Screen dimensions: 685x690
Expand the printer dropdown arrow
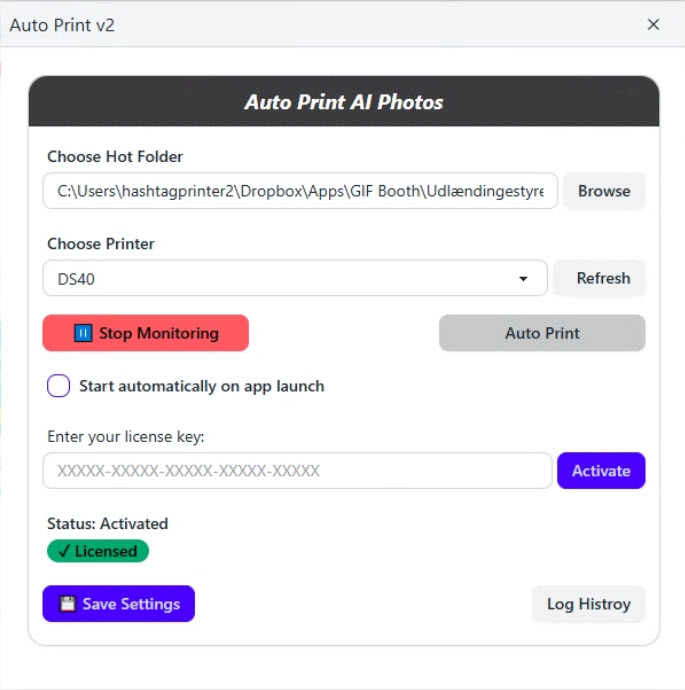[523, 279]
